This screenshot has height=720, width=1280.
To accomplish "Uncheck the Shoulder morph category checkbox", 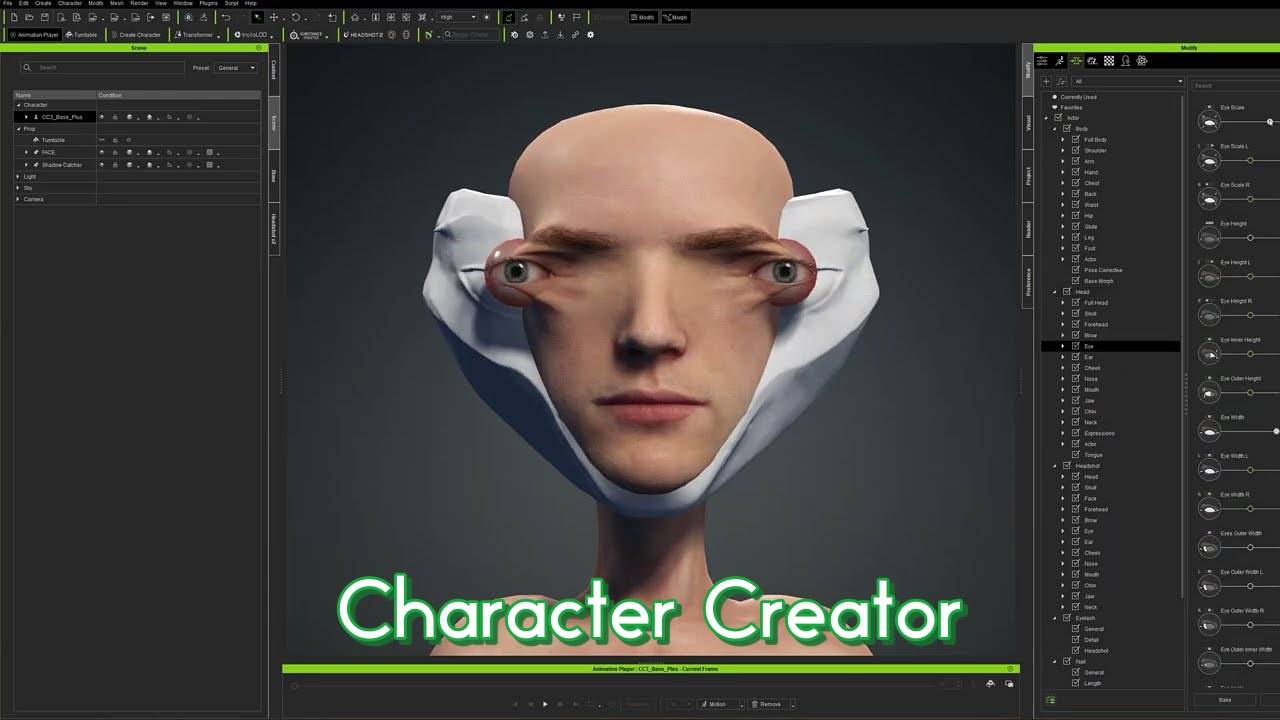I will 1076,150.
